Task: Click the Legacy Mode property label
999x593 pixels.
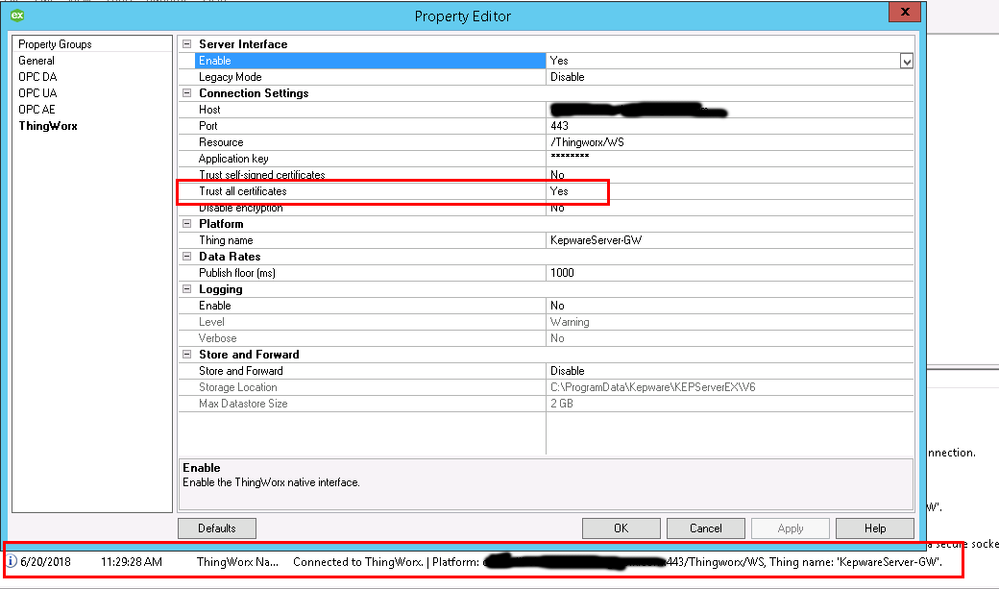Action: point(230,77)
